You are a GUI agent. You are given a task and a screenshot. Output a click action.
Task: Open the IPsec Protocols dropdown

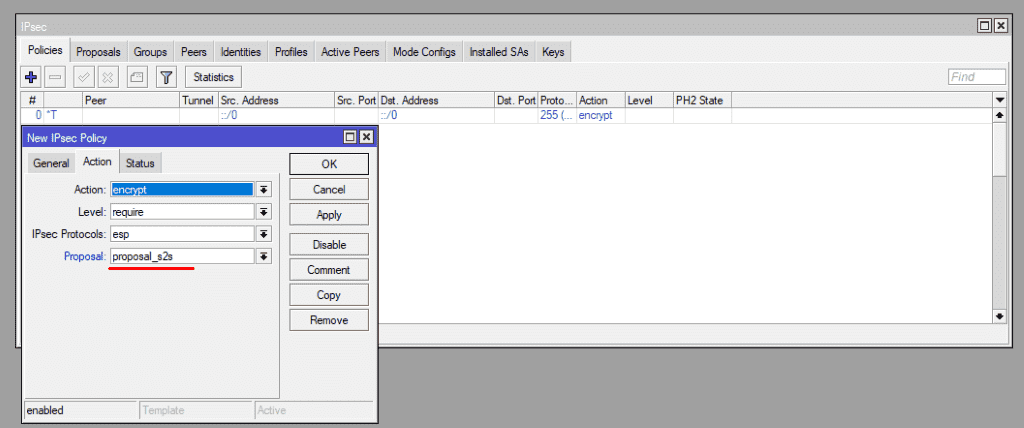(264, 234)
